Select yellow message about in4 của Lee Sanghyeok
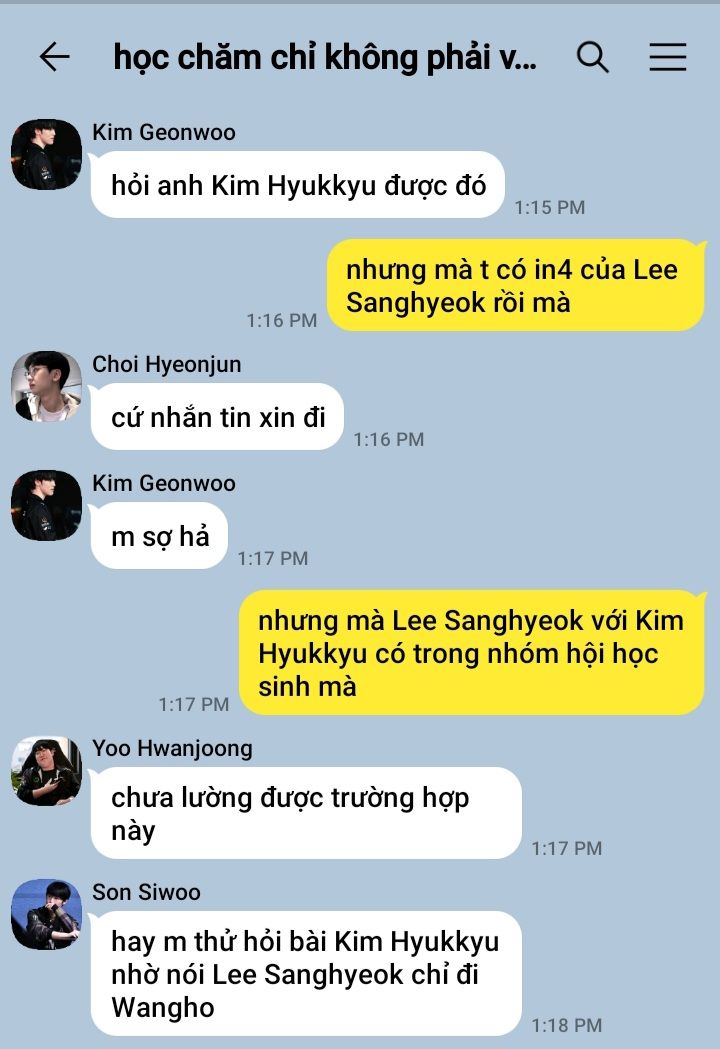The image size is (720, 1049). [516, 286]
